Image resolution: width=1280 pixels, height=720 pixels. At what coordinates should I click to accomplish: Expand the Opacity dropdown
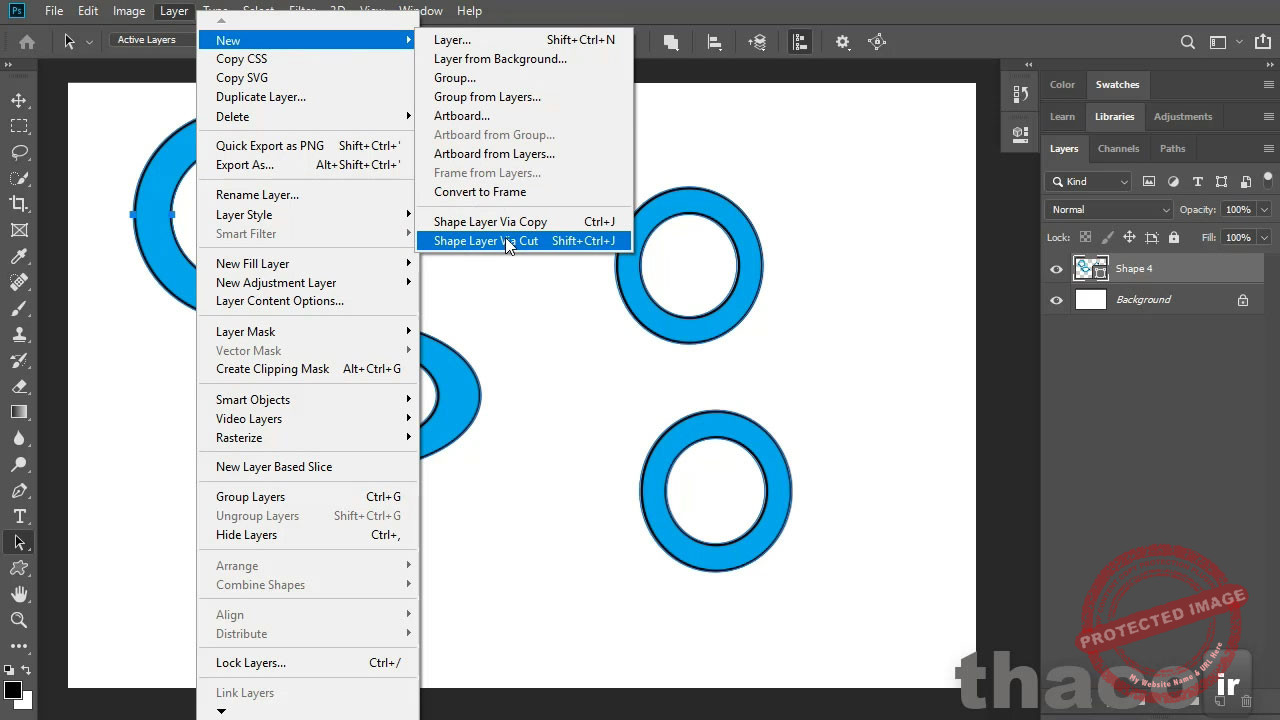point(1263,209)
